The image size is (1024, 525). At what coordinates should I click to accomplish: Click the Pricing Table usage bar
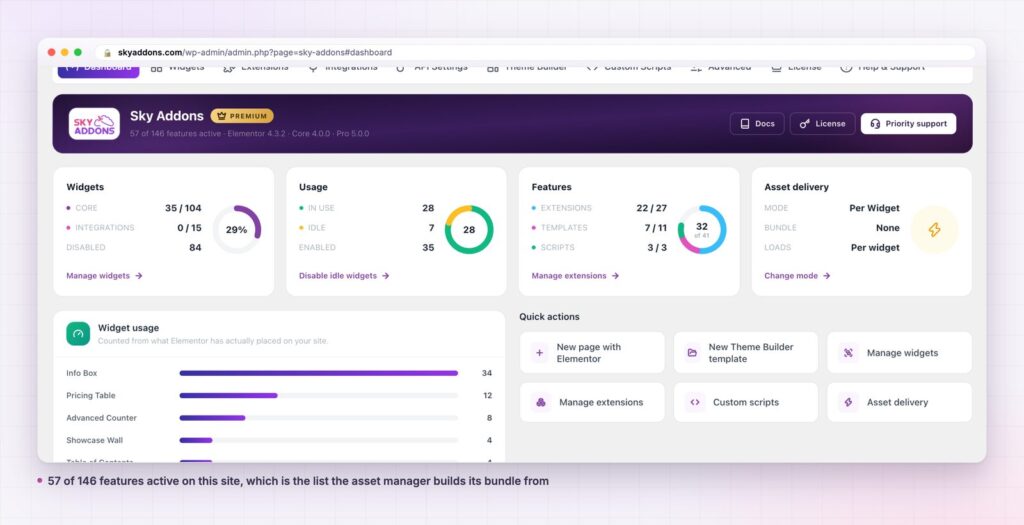pos(319,395)
